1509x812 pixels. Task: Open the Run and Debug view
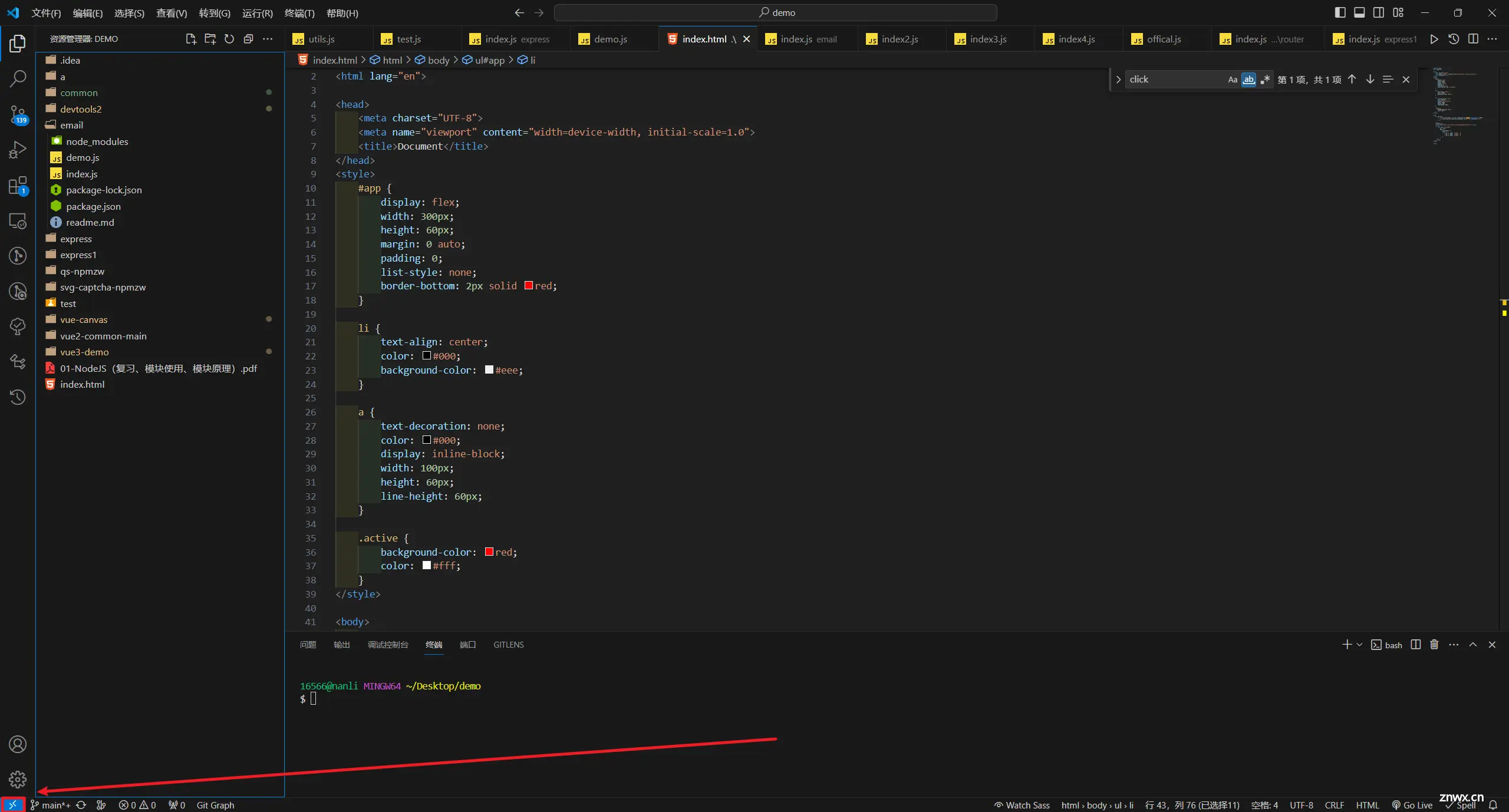pos(18,150)
